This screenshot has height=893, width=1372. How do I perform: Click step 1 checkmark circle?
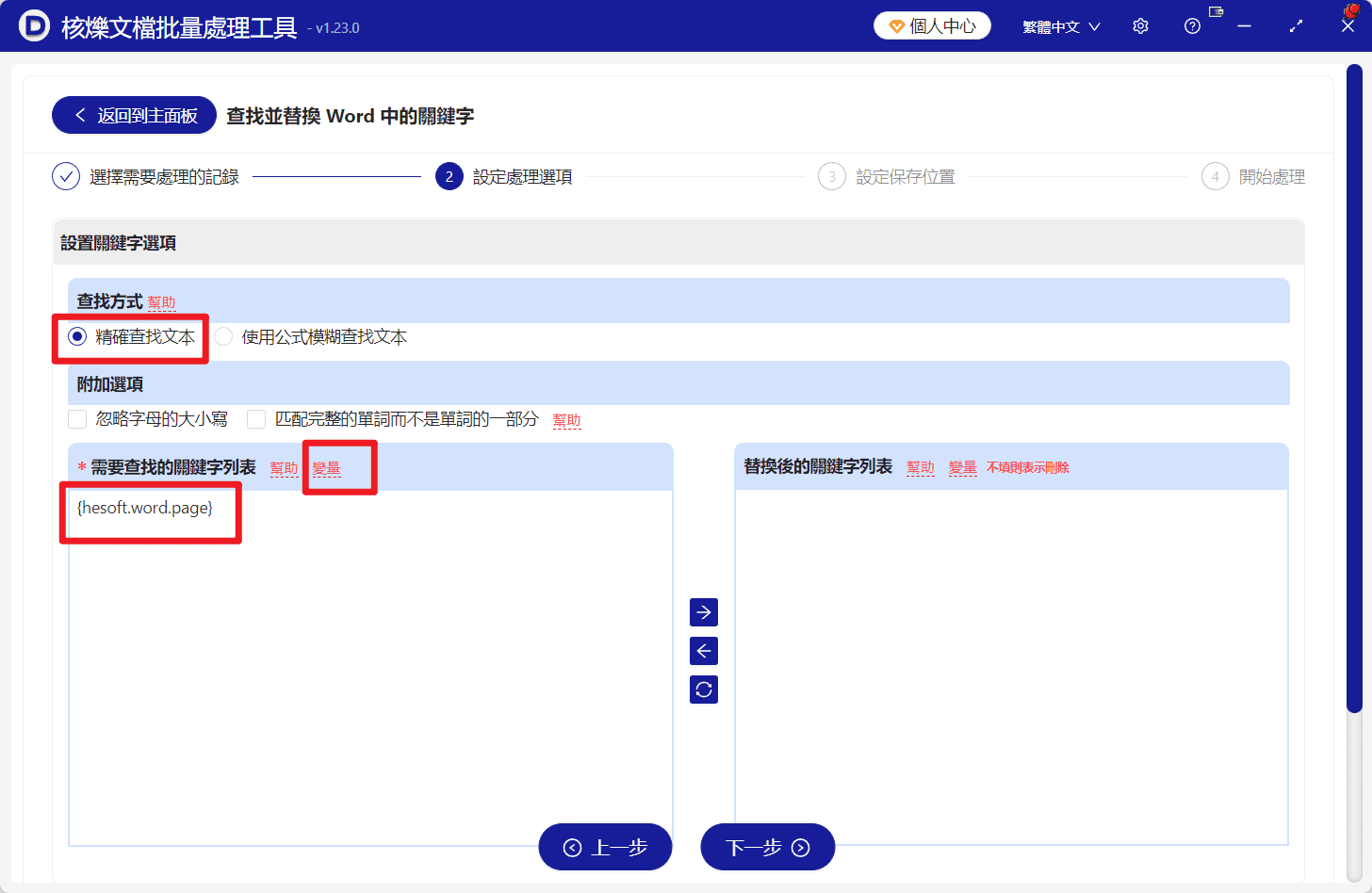(66, 176)
